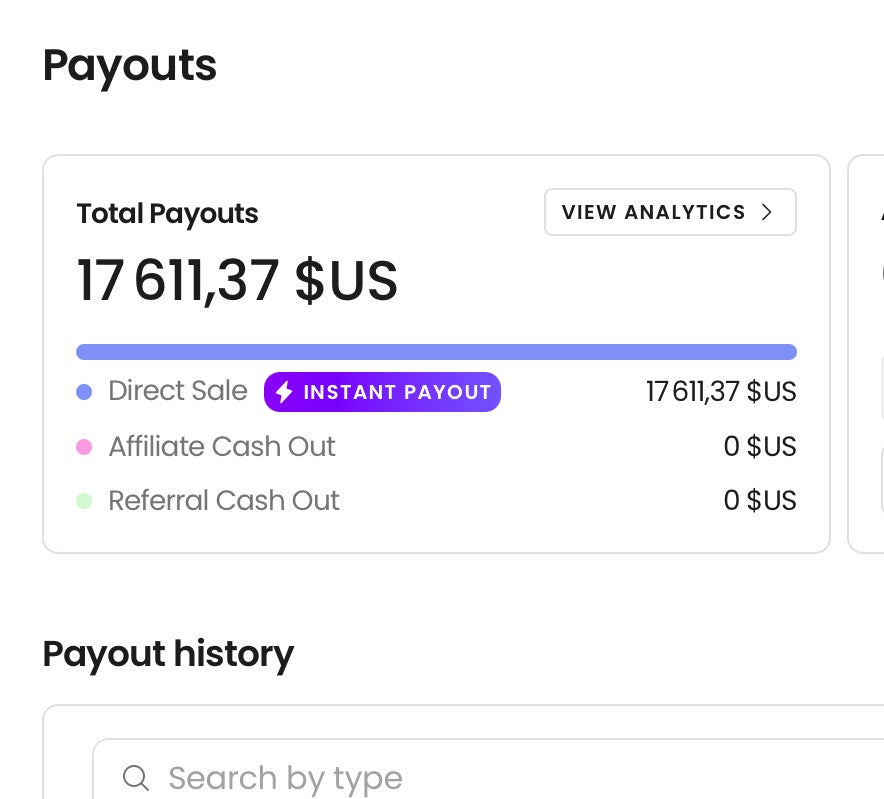Viewport: 884px width, 799px height.
Task: Click the Direct Sale amount value
Action: [x=721, y=392]
